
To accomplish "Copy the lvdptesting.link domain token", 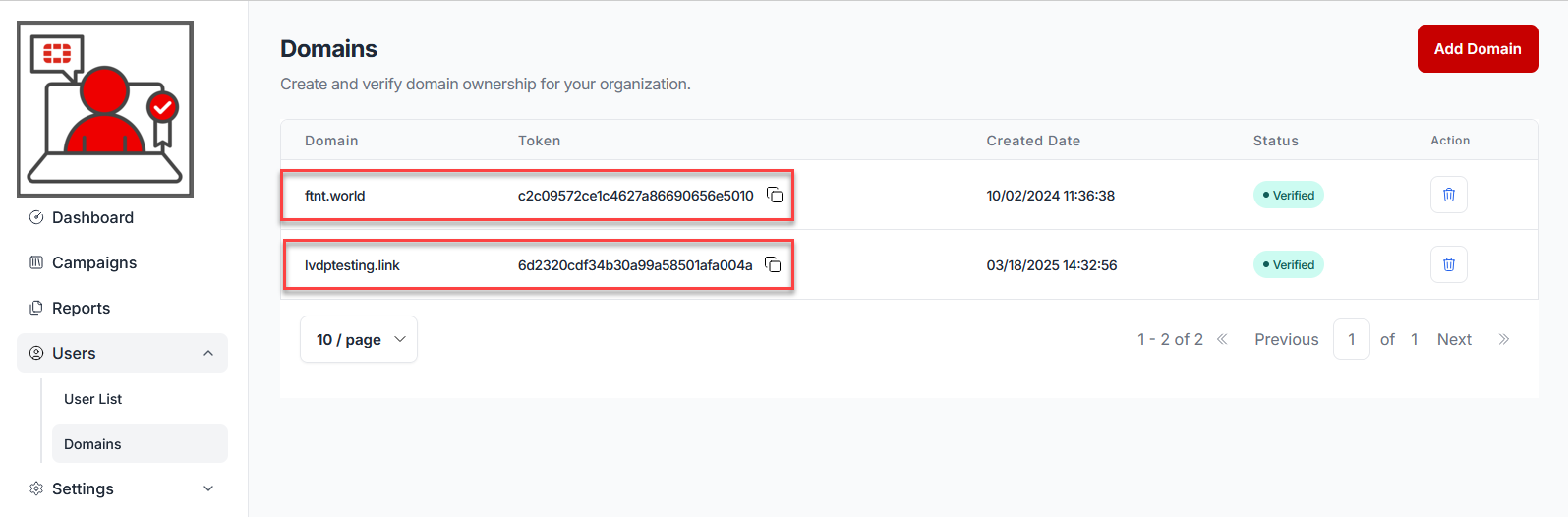I will pyautogui.click(x=773, y=264).
